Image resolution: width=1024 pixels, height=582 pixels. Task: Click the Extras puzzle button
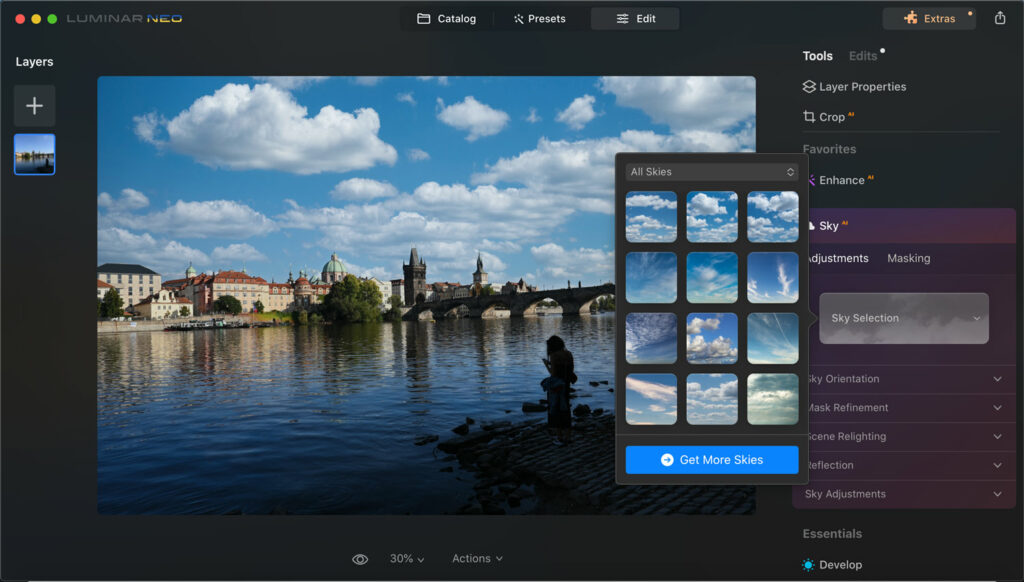pyautogui.click(x=929, y=18)
